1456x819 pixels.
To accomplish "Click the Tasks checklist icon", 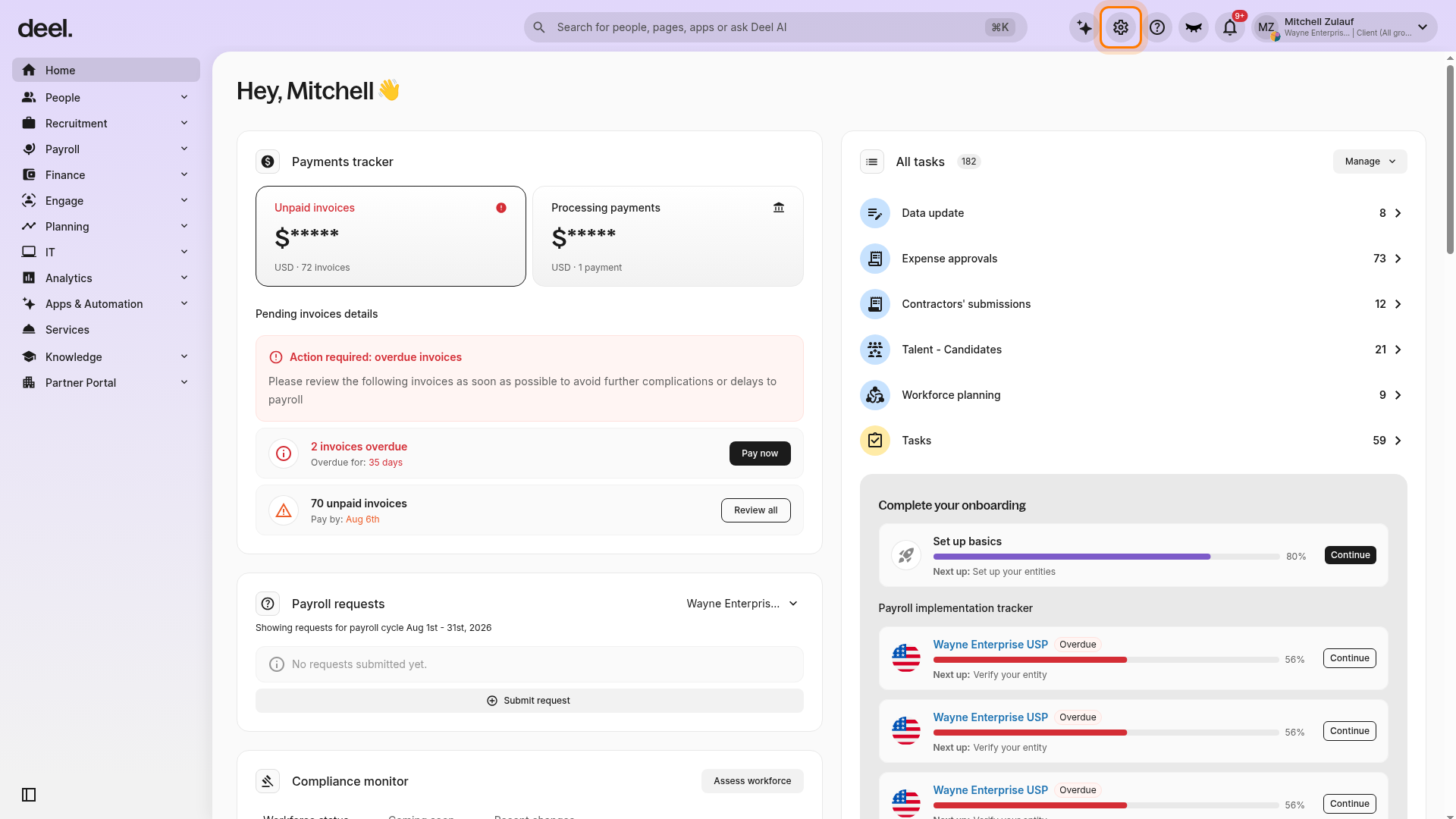I will (875, 441).
